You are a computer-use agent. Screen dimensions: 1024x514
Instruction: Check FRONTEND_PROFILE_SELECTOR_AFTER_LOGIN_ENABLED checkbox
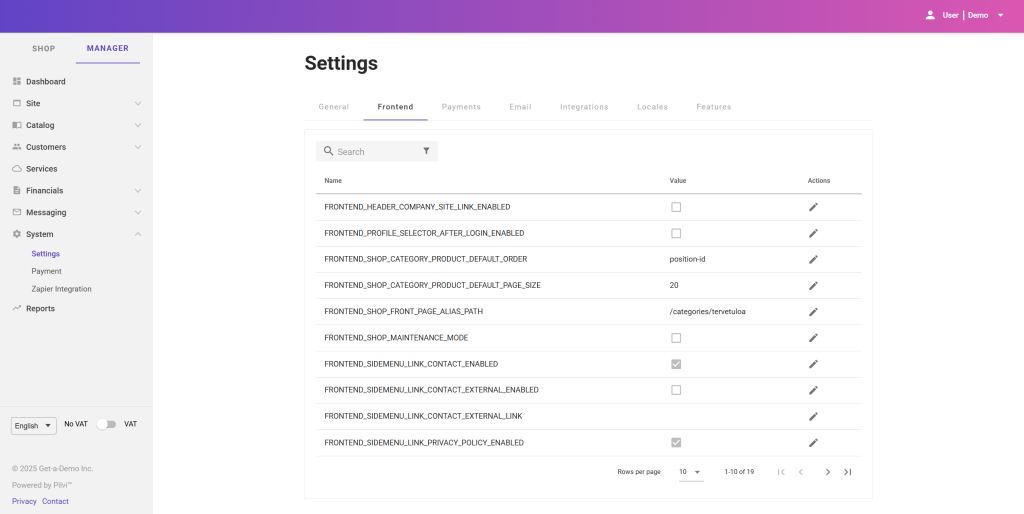(676, 233)
